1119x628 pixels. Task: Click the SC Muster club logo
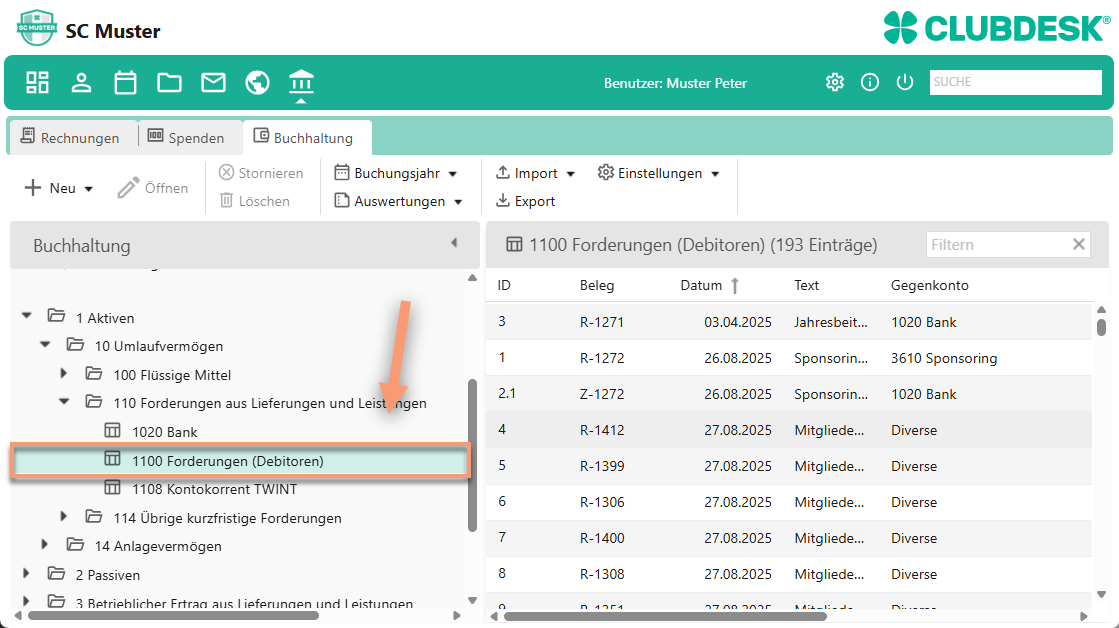pyautogui.click(x=36, y=29)
